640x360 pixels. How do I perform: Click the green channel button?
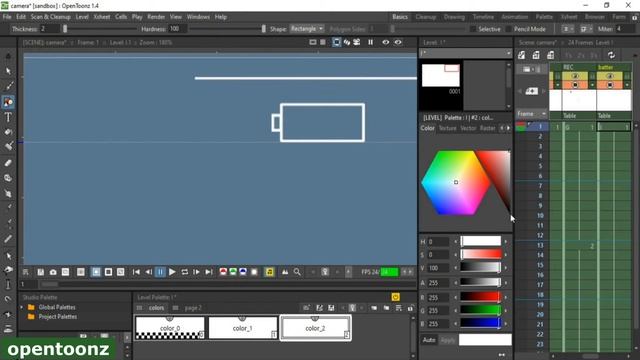(x=233, y=272)
